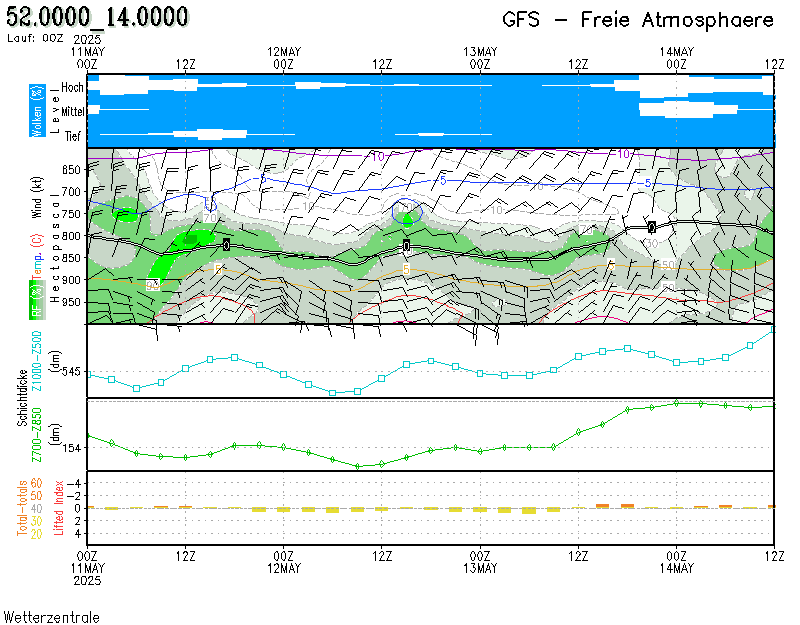Click the 850 hPa pressure tick label

[x=71, y=258]
